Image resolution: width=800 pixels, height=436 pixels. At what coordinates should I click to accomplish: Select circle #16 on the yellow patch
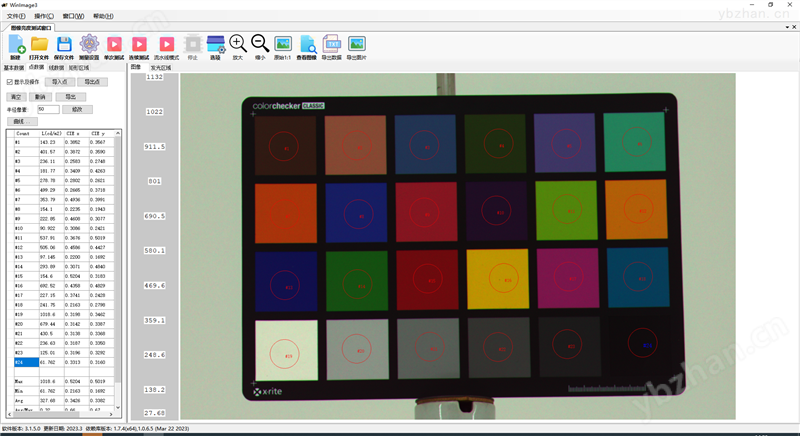(x=503, y=279)
